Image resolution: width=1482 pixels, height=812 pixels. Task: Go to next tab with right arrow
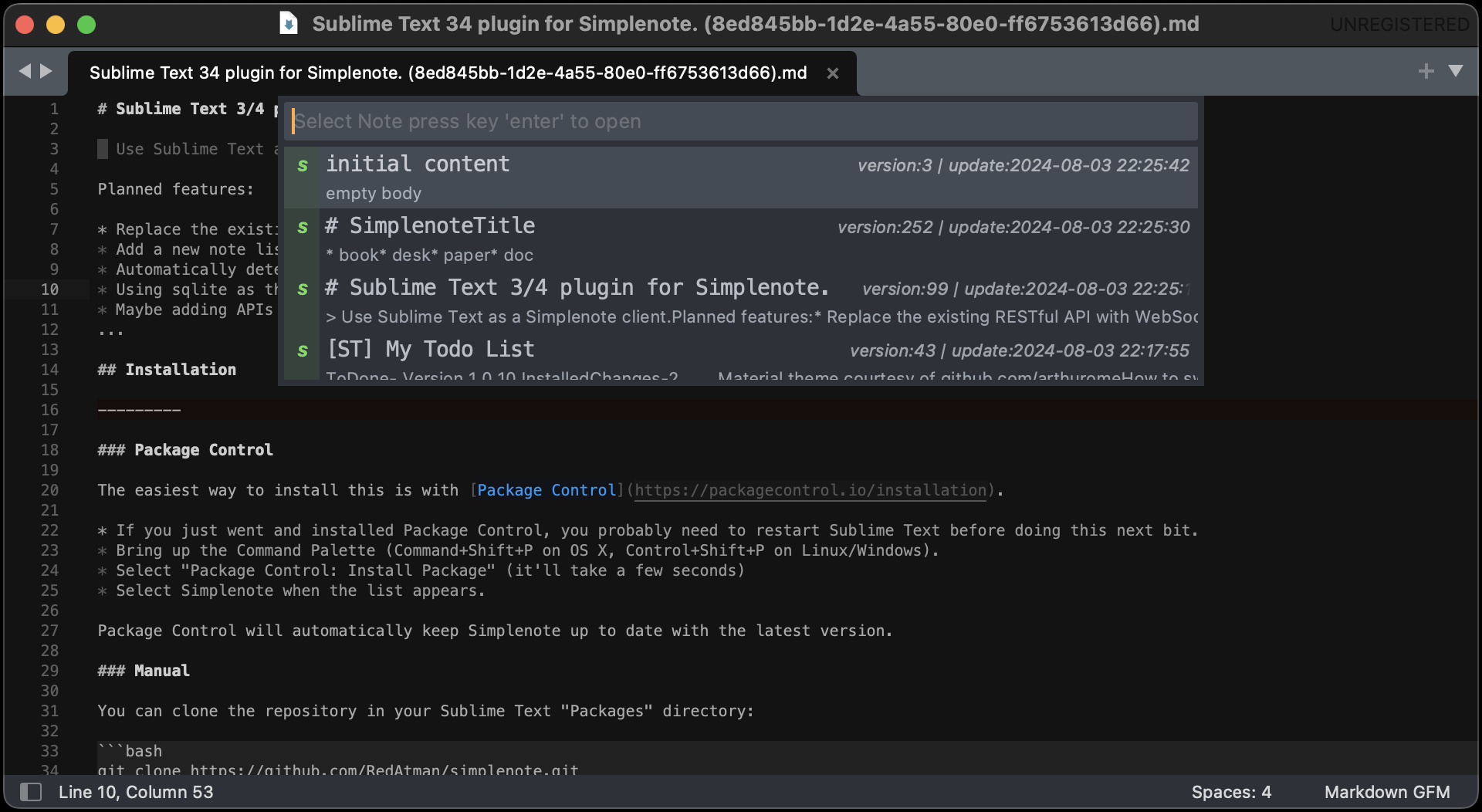(x=46, y=71)
